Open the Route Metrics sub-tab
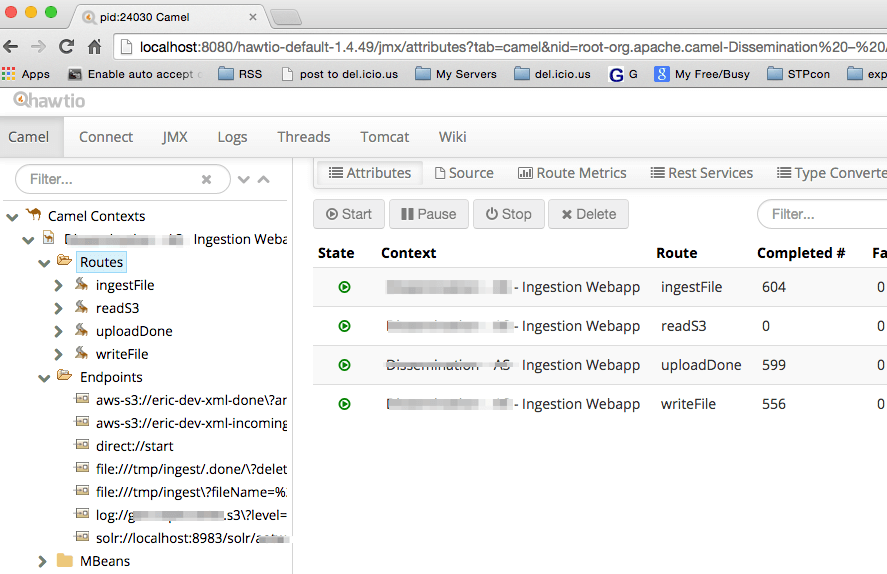 click(x=572, y=173)
